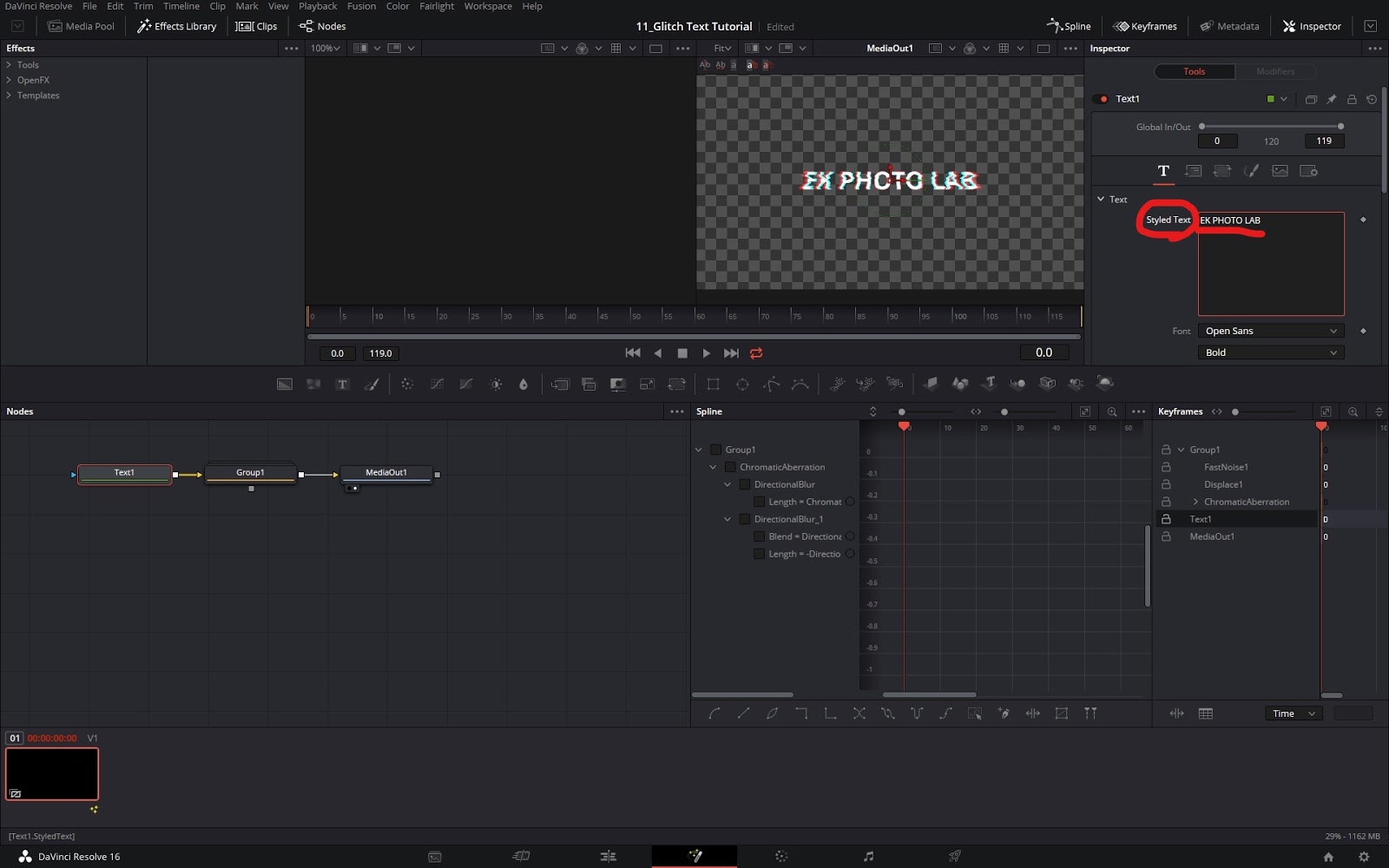Open the Media Pool panel
The width and height of the screenshot is (1389, 868).
pyautogui.click(x=81, y=26)
